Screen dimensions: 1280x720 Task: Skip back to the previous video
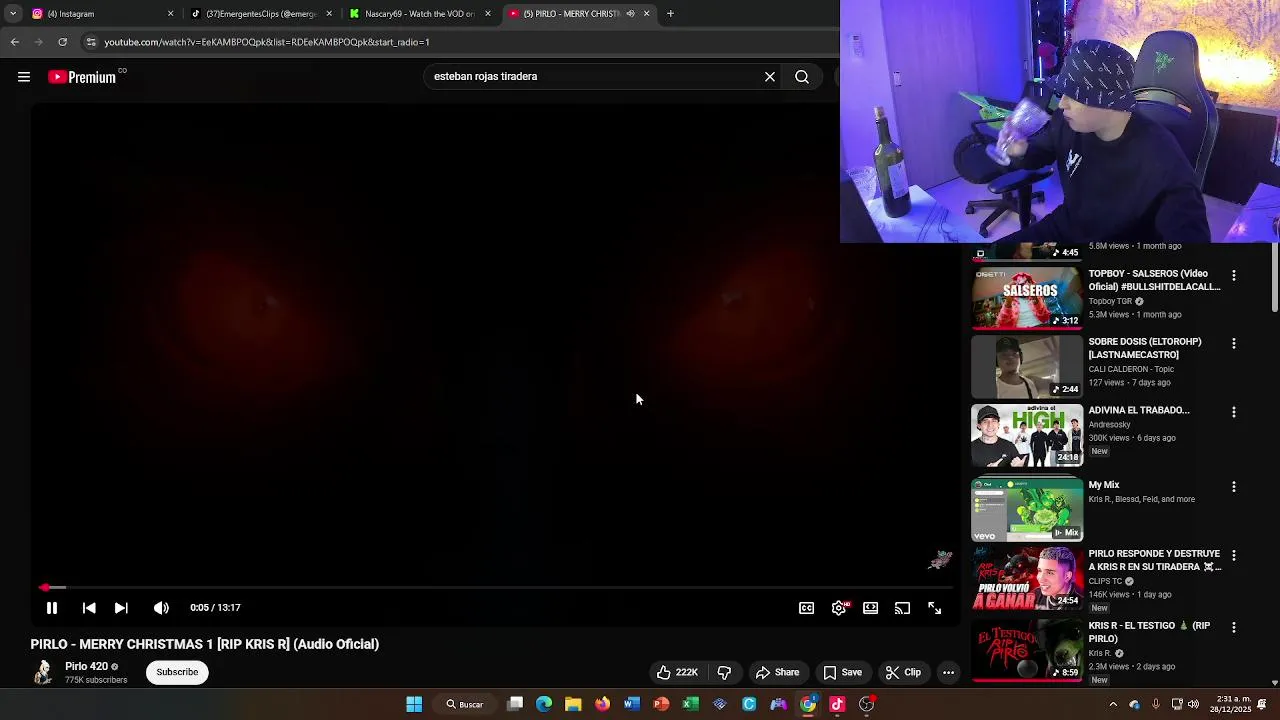[89, 608]
